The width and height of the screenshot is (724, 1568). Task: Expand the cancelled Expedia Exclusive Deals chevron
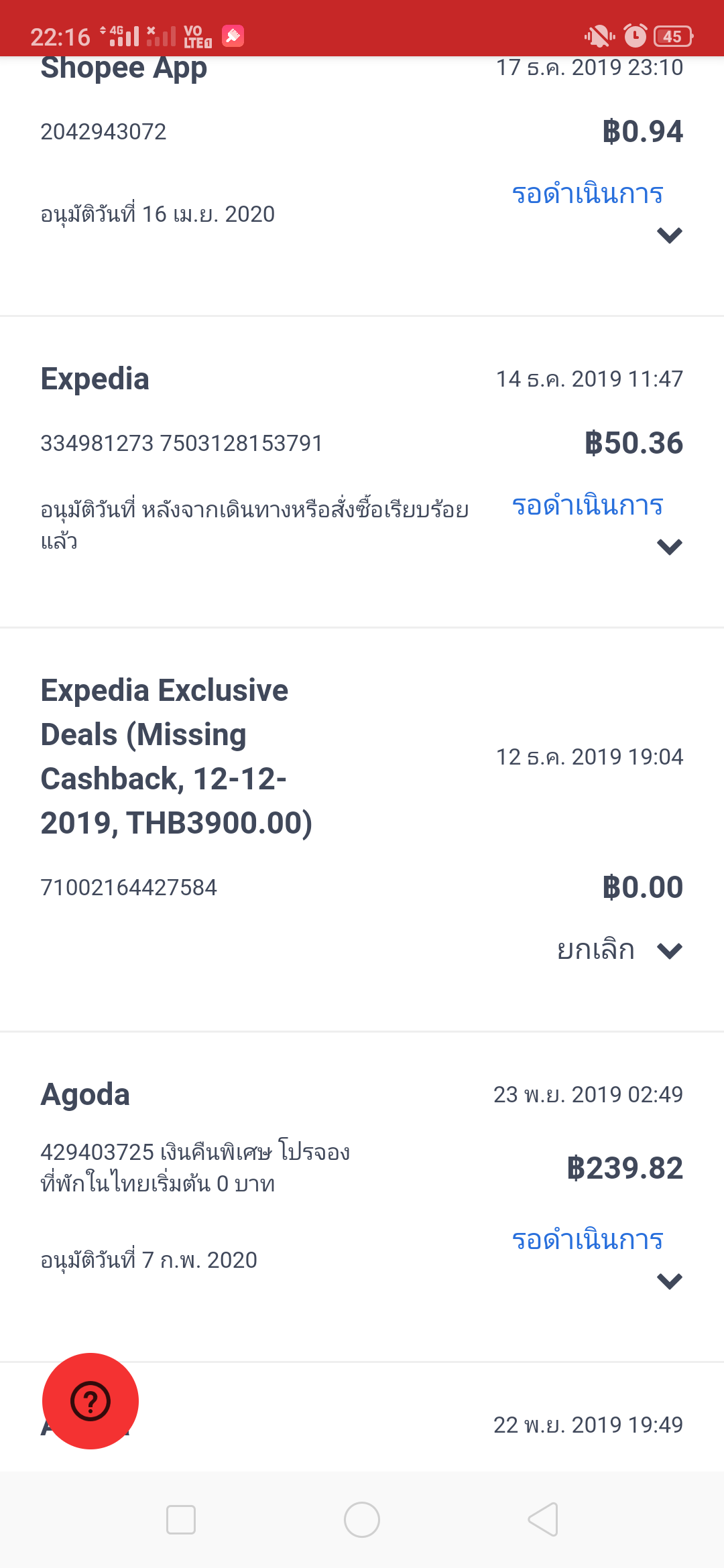670,951
